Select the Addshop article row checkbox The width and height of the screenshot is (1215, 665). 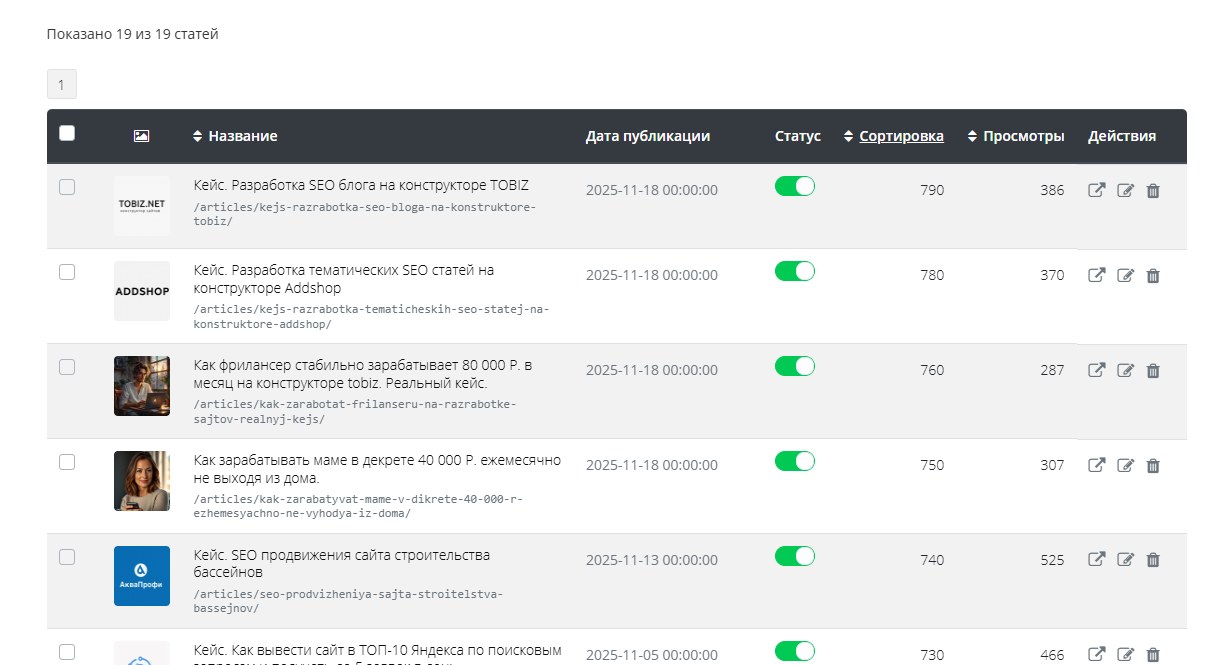pyautogui.click(x=67, y=271)
